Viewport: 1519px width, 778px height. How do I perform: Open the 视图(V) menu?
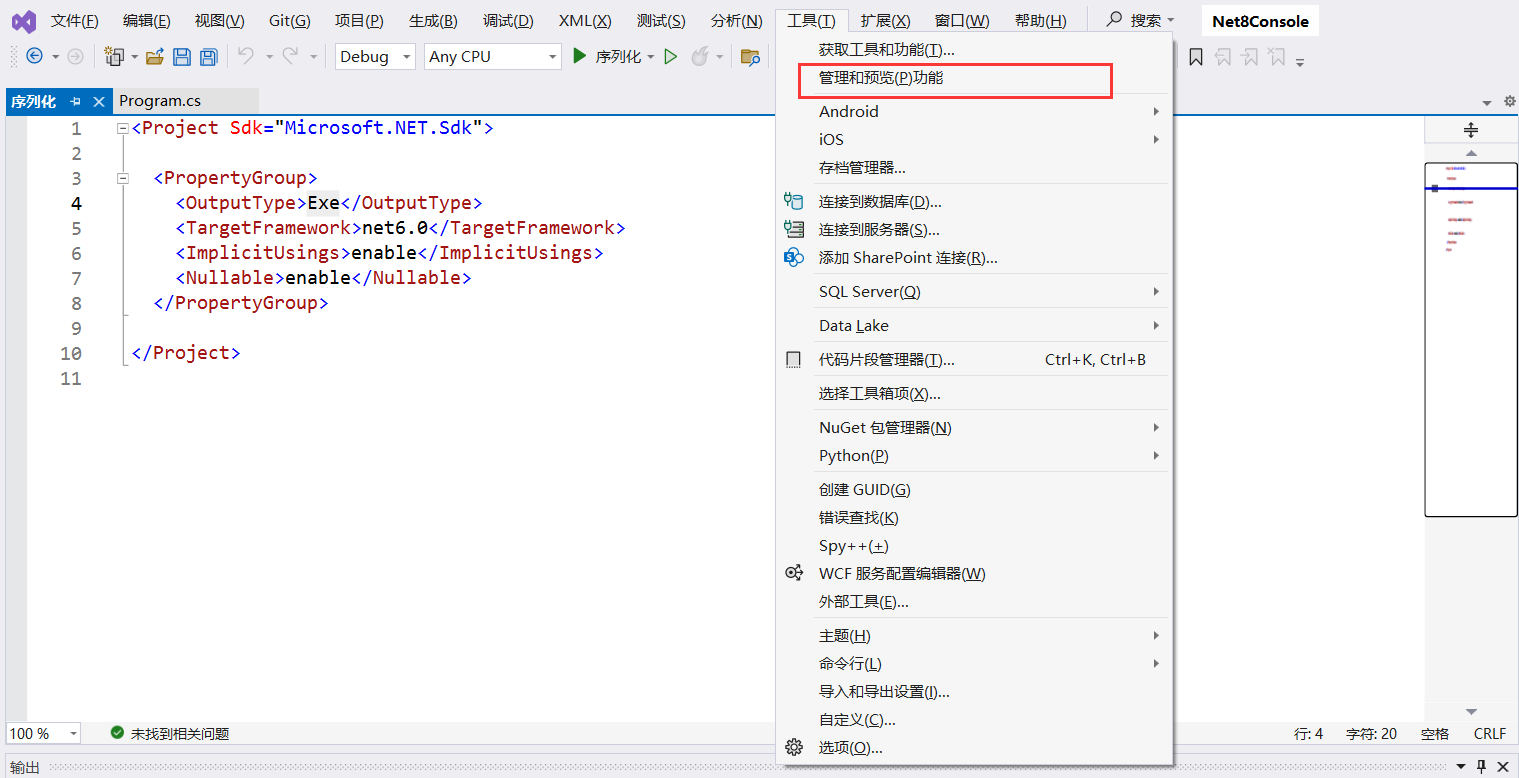click(x=220, y=21)
